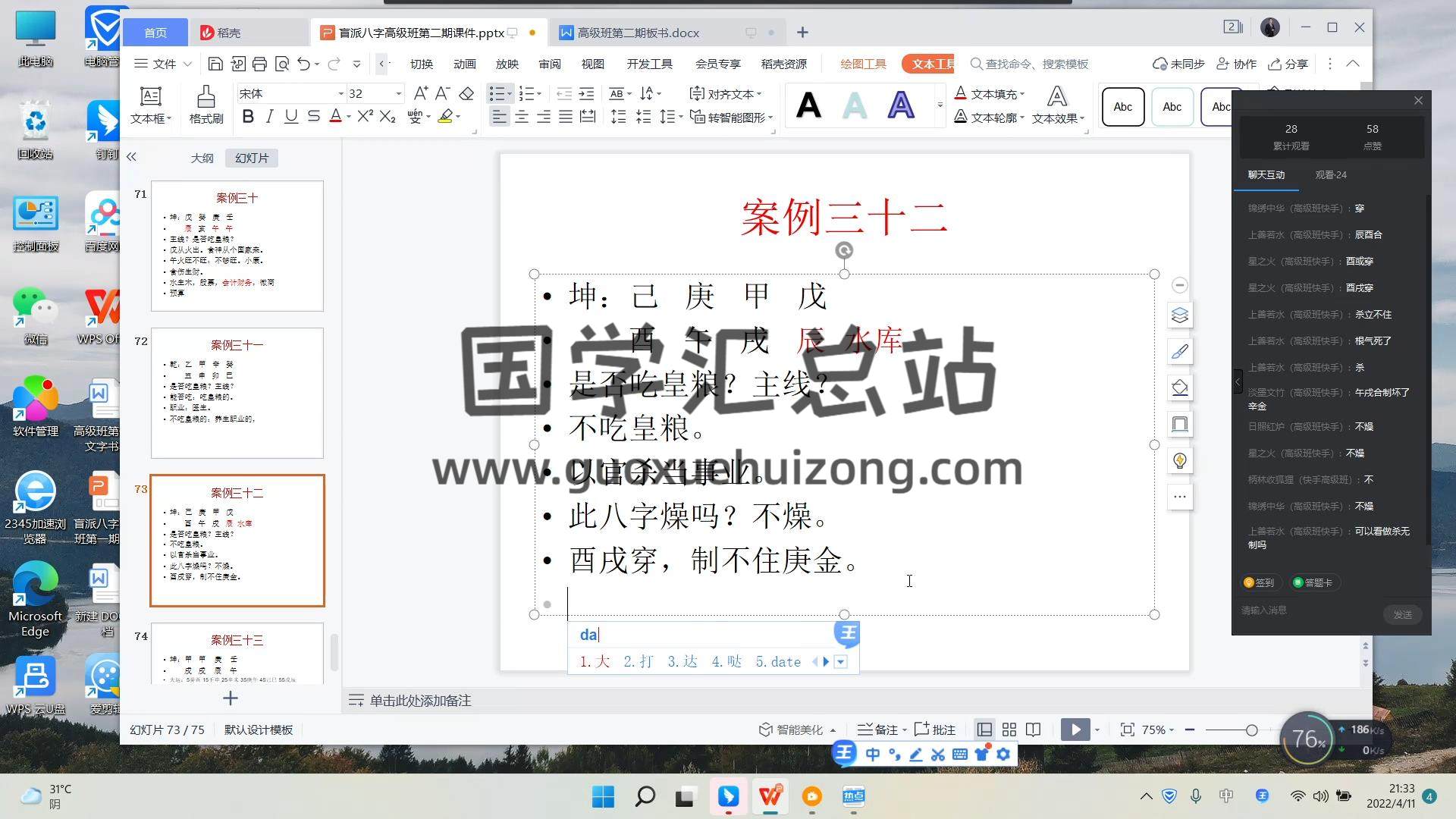Toggle italic formatting
Screen dimensions: 1456x819
(x=269, y=117)
